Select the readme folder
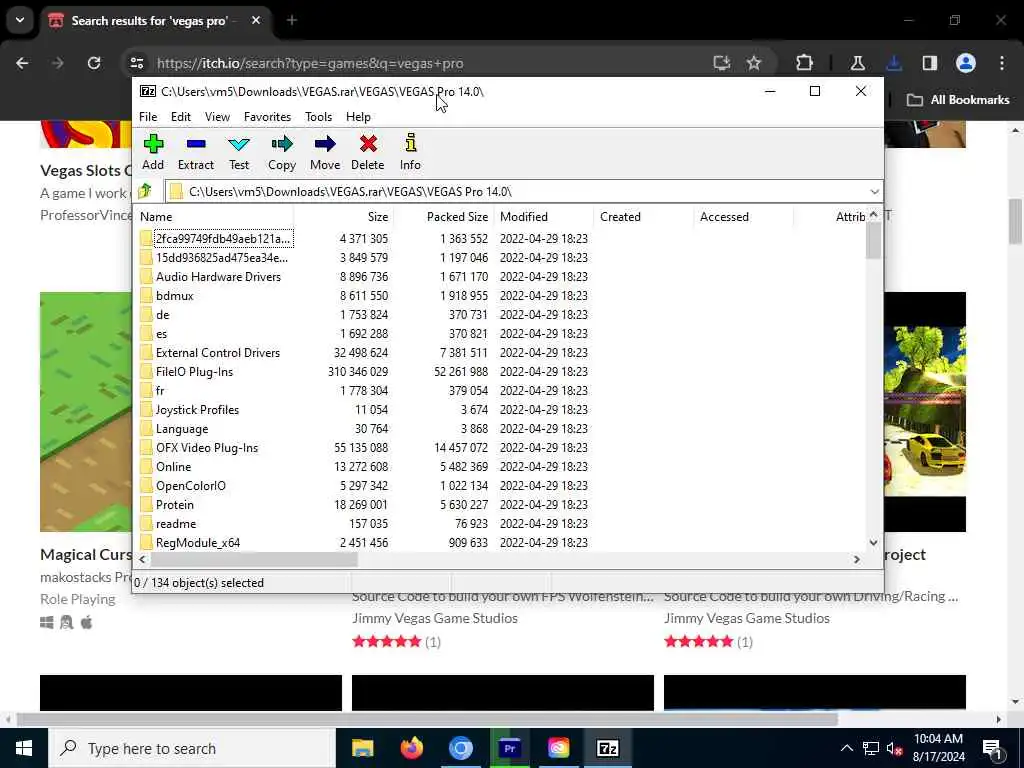Image resolution: width=1024 pixels, height=768 pixels. click(x=176, y=524)
